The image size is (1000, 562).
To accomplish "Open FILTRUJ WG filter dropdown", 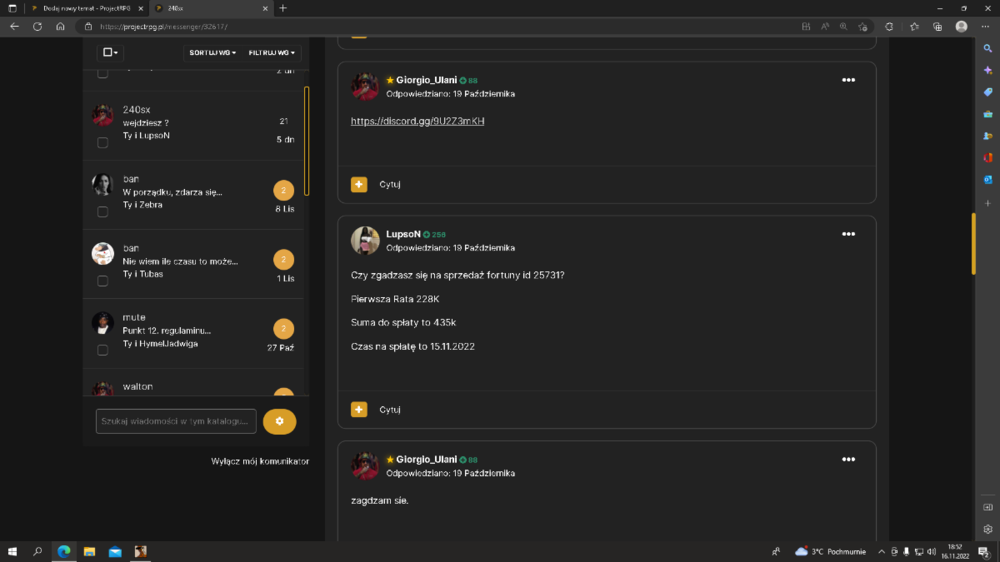I will 272,52.
